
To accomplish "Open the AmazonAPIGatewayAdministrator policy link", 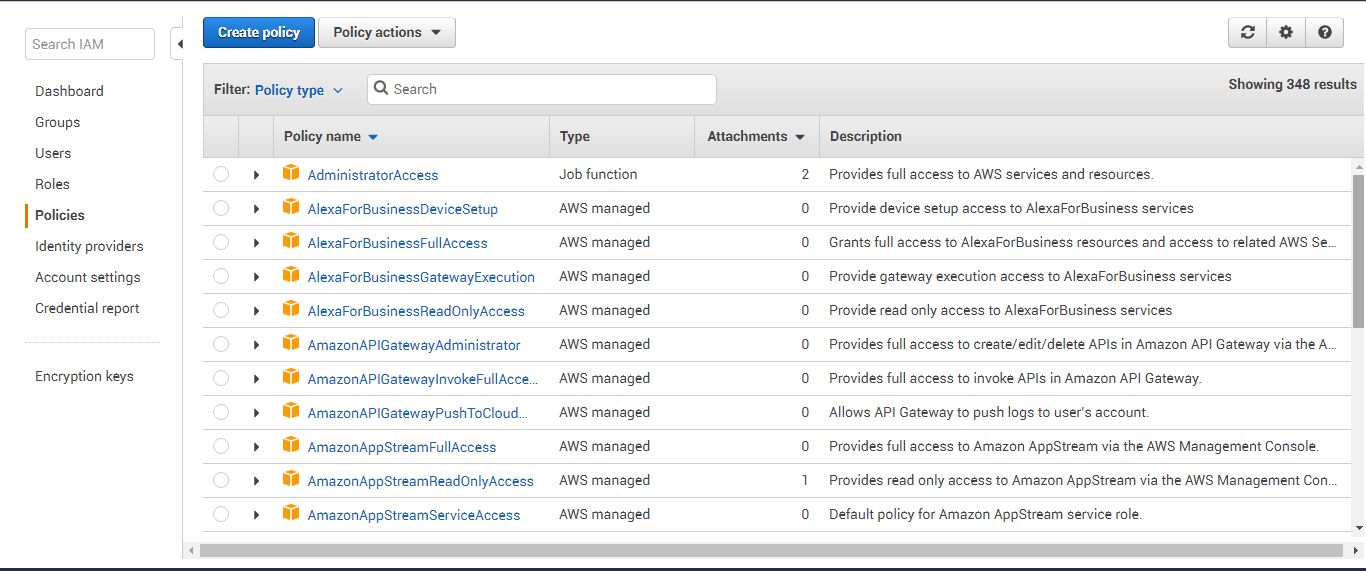I will pos(414,345).
